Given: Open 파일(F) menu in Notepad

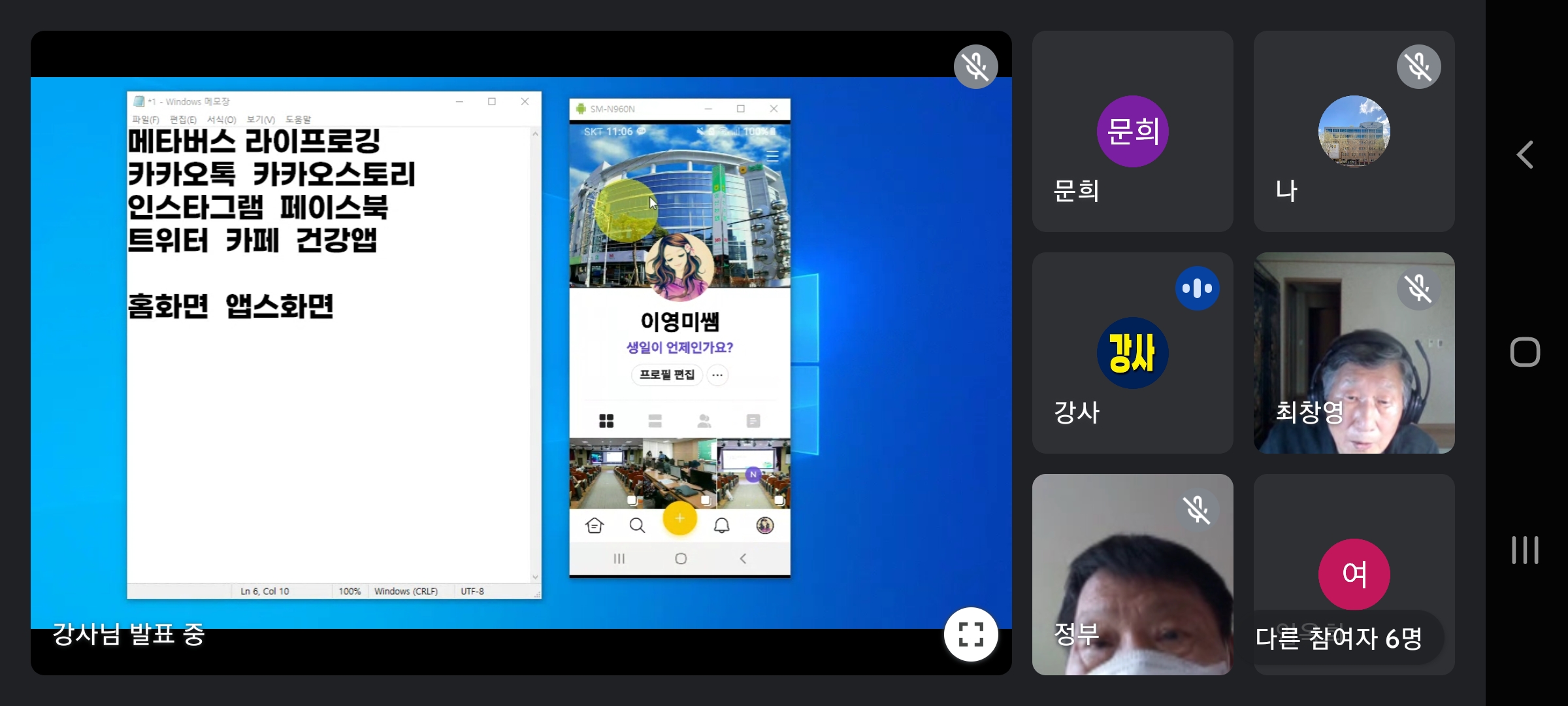Looking at the screenshot, I should [145, 120].
